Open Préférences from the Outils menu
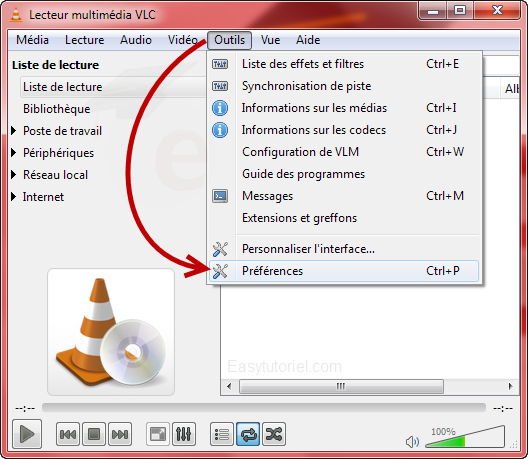 [344, 271]
